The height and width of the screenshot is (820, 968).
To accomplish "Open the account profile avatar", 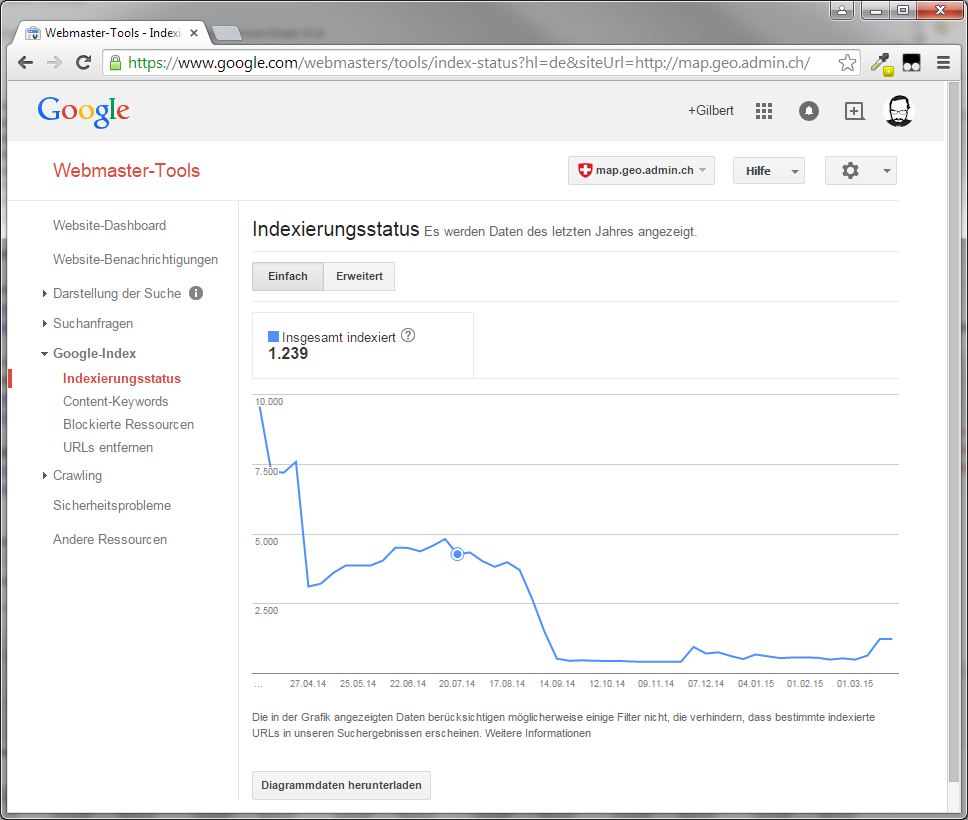I will coord(899,111).
